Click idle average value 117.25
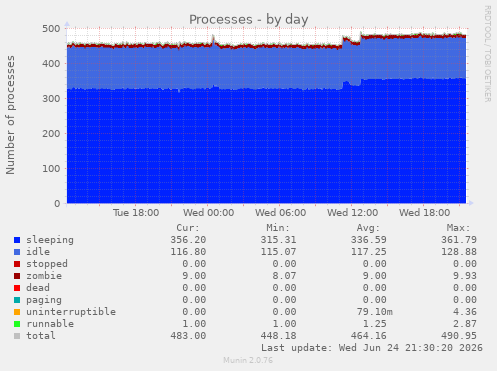Screen dimensions: 497x371 (369, 252)
